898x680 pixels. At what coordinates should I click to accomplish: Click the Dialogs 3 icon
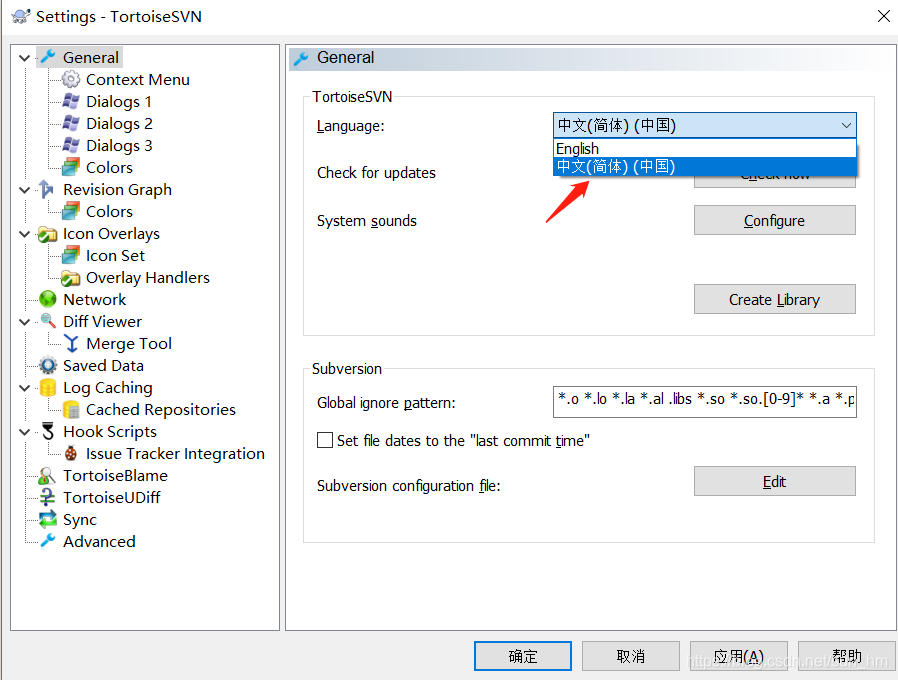pos(70,145)
